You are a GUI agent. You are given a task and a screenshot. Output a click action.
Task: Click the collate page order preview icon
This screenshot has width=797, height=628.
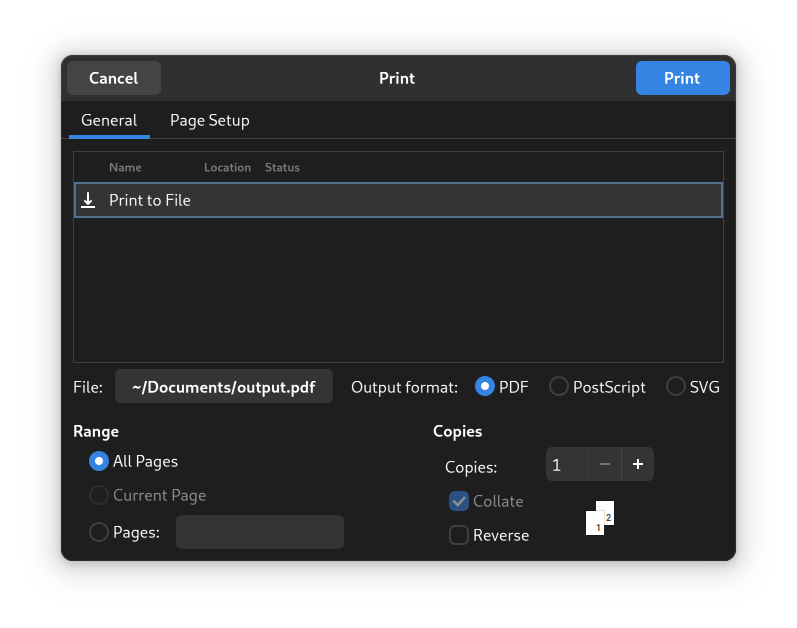(x=600, y=518)
